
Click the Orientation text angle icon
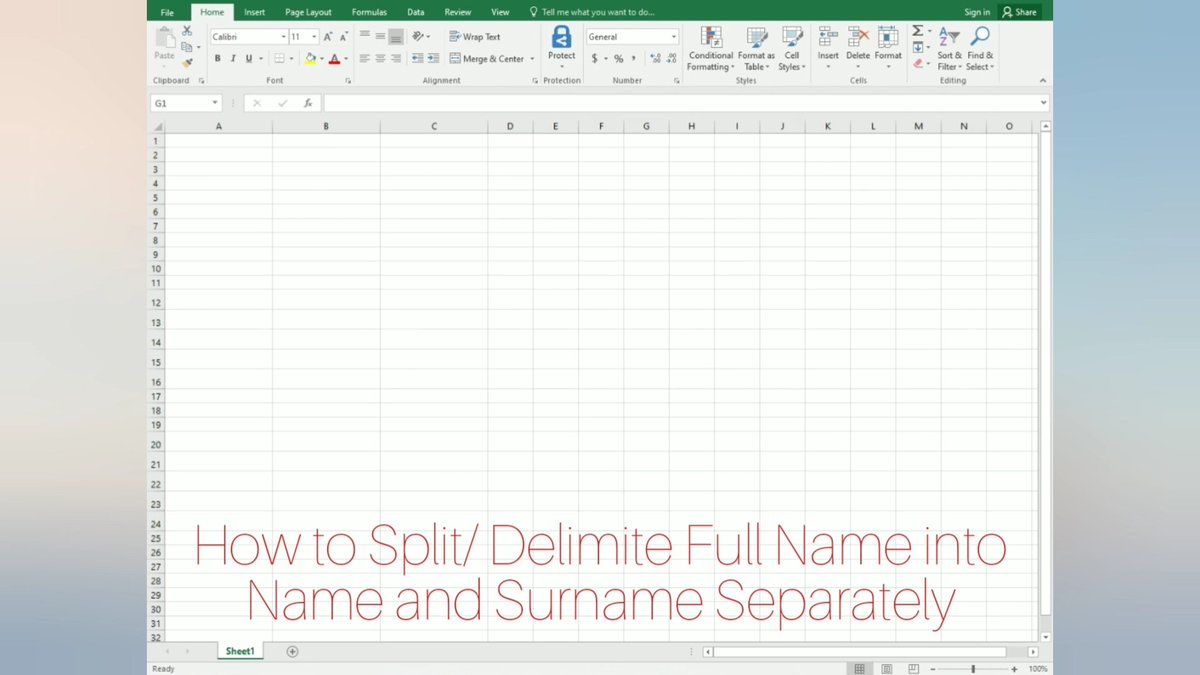pyautogui.click(x=420, y=36)
